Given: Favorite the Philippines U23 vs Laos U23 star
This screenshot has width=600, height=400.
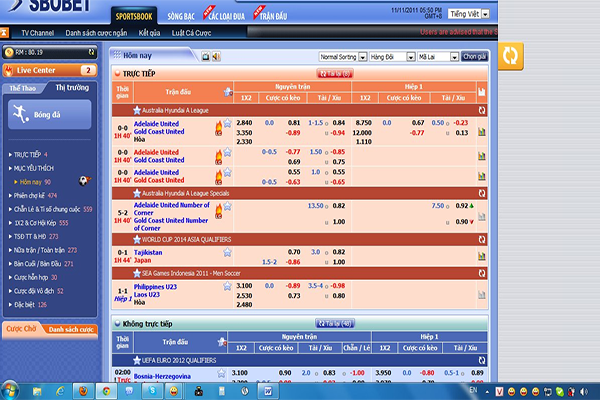Looking at the screenshot, I should (x=227, y=286).
